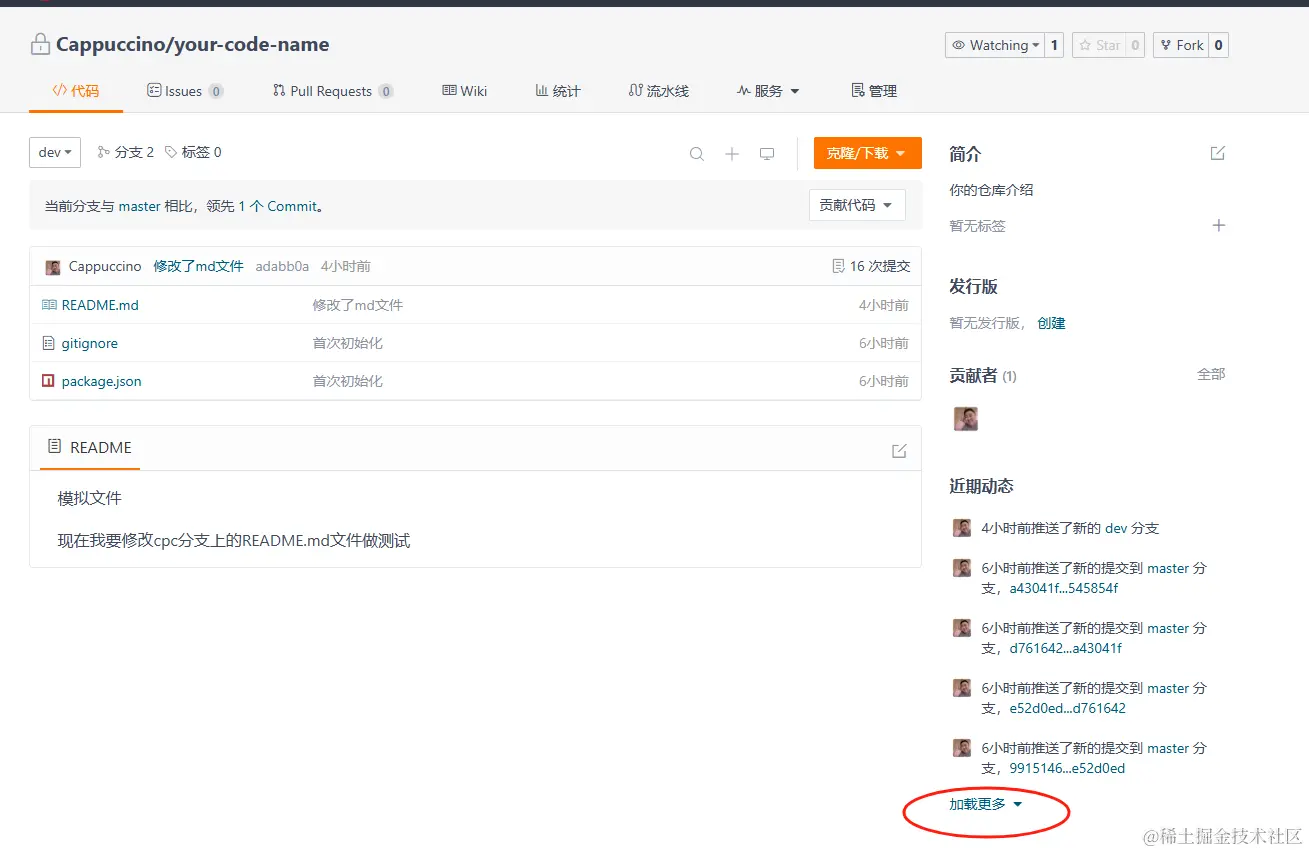Select the README tab header
Viewport: 1309px width, 853px height.
click(90, 448)
